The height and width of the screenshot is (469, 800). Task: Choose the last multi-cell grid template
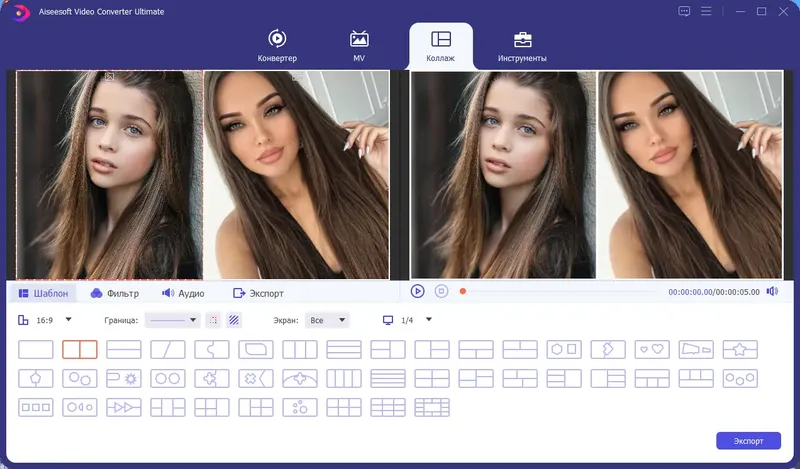[432, 408]
